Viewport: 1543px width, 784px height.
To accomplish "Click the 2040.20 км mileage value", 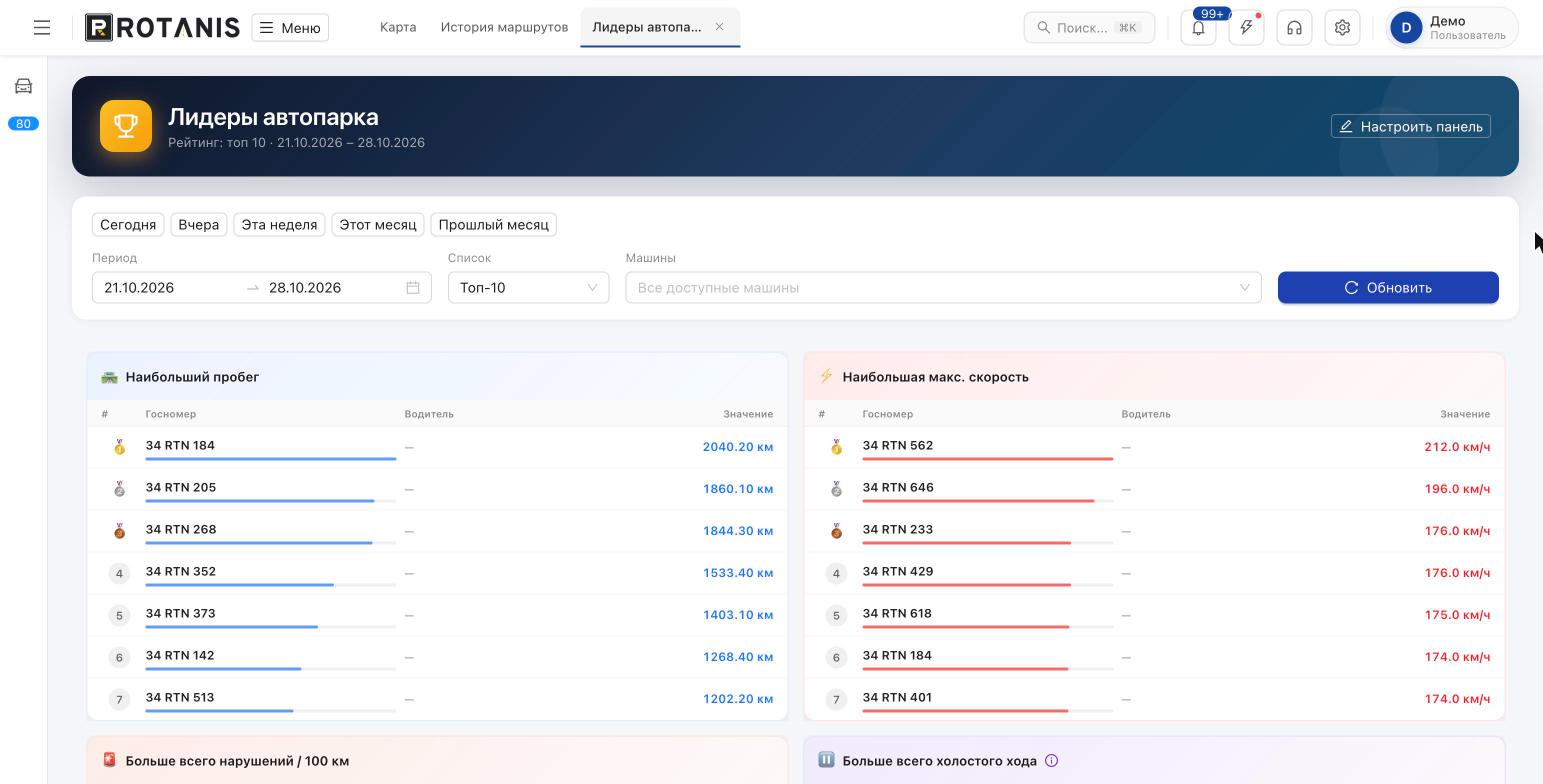I will (738, 447).
